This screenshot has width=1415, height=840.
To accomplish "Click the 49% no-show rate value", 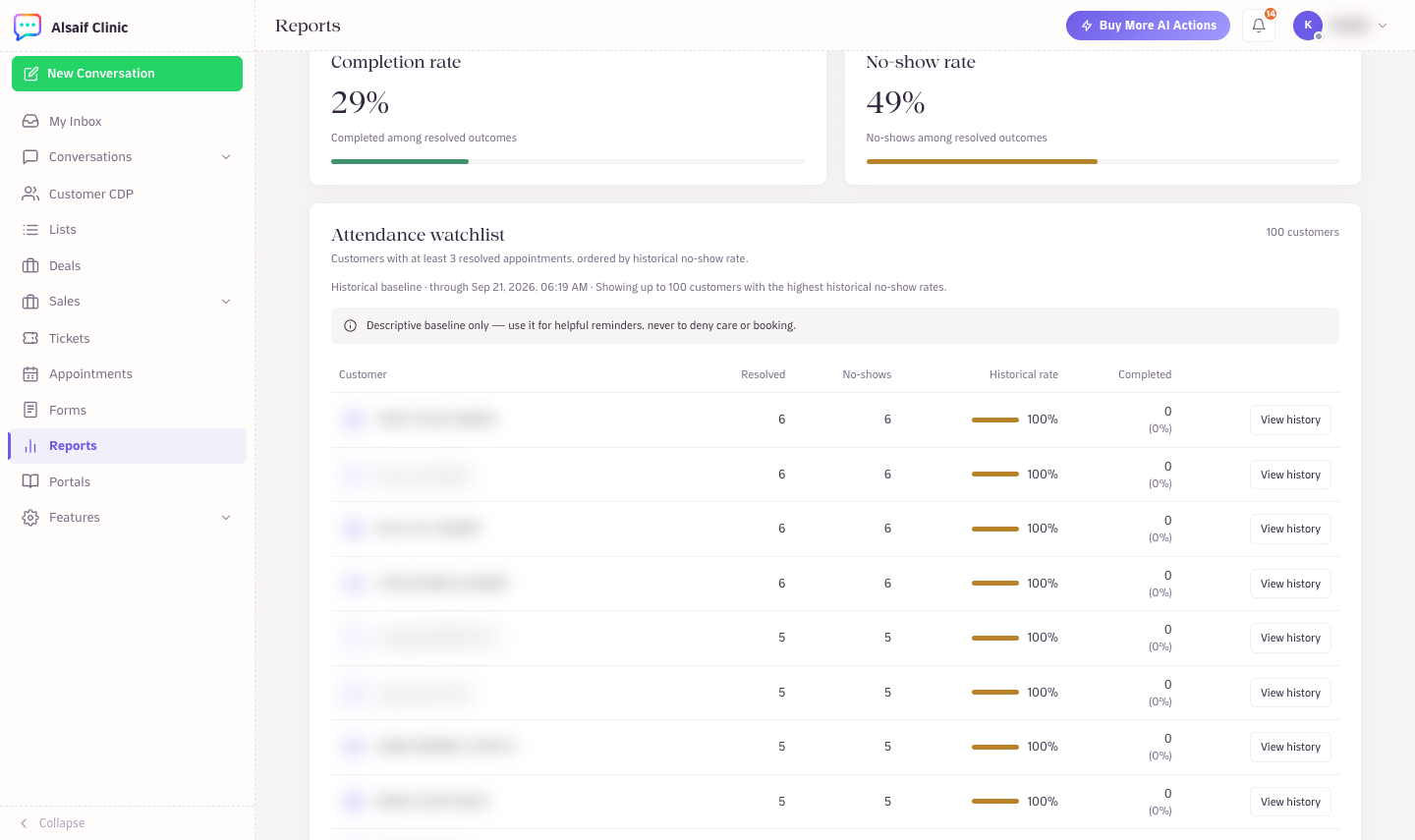I will (895, 102).
